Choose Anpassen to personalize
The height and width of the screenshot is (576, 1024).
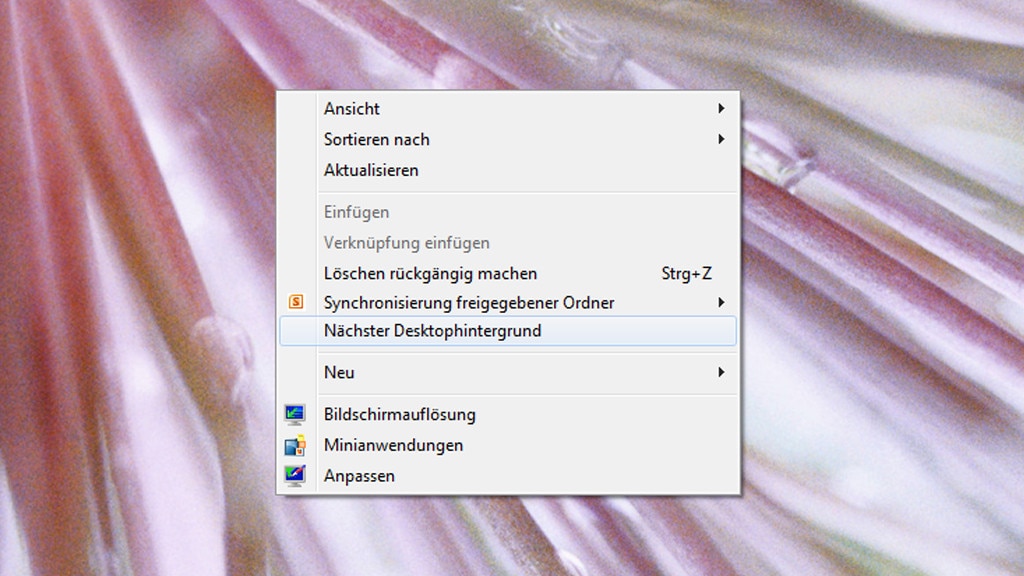click(507, 475)
